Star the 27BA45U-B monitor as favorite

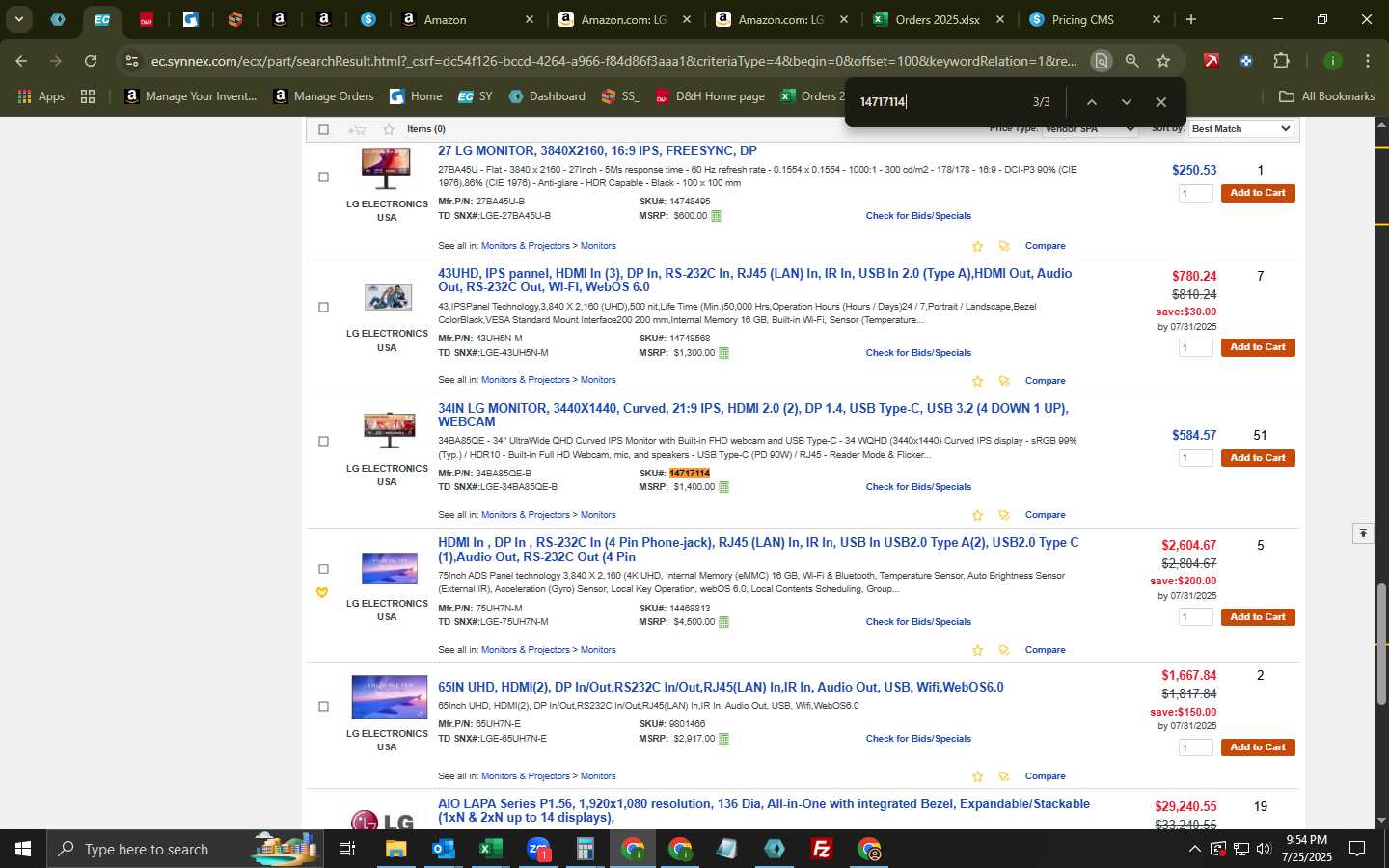pos(977,246)
